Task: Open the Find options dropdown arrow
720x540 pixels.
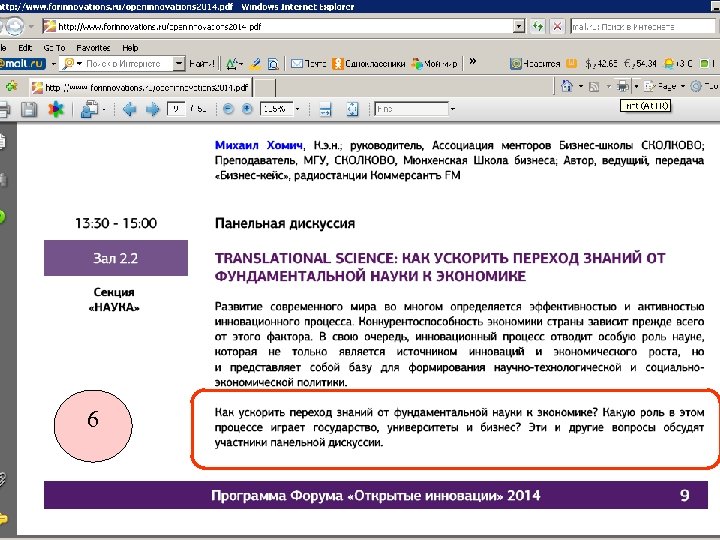Action: pos(453,109)
